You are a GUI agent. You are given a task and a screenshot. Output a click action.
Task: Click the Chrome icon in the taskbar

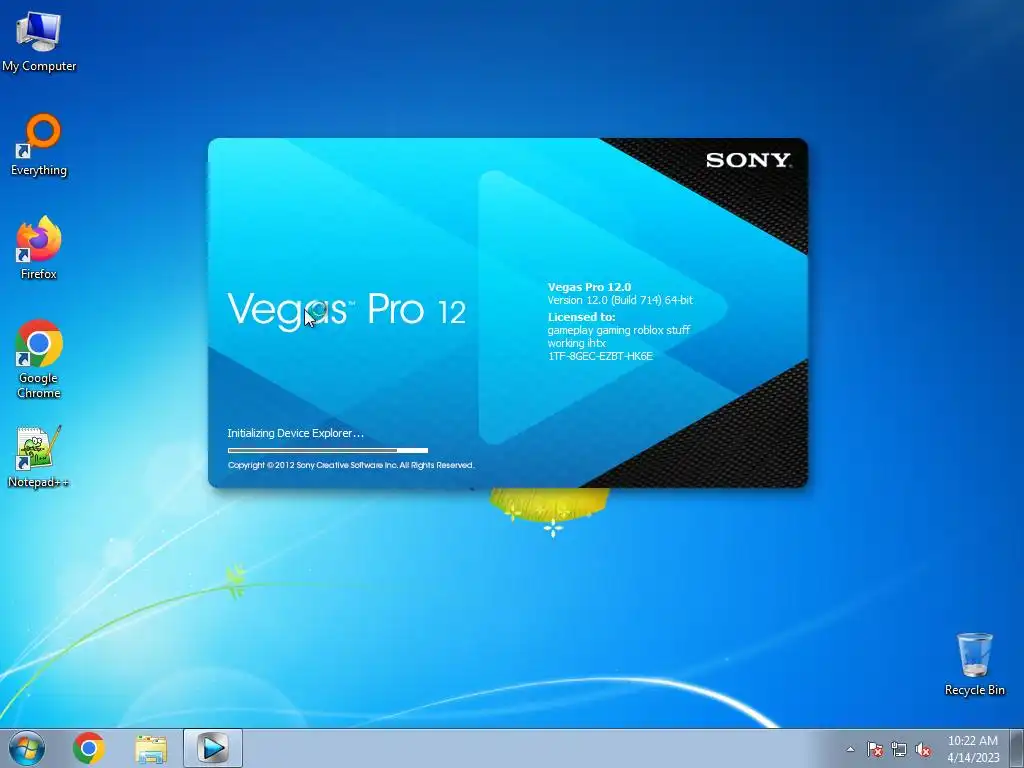point(89,748)
